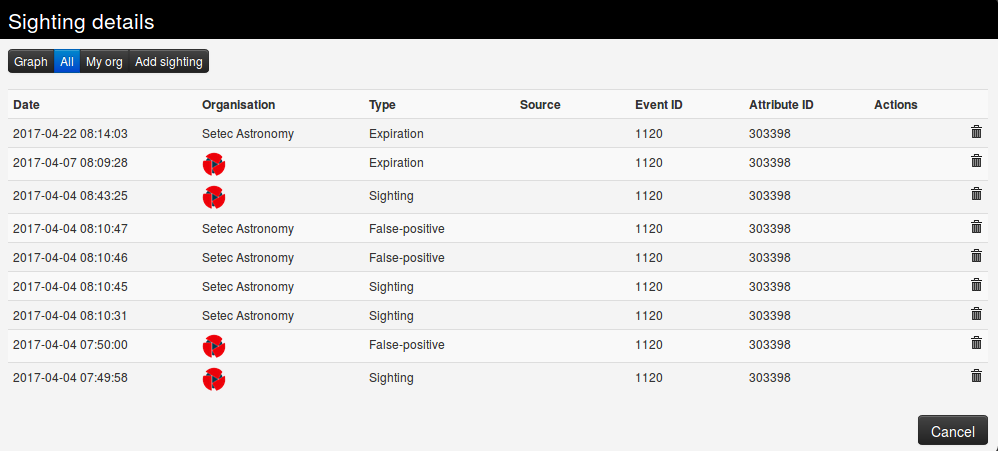The image size is (998, 451).
Task: Delete the 07:49:58 Sighting row
Action: (x=976, y=376)
